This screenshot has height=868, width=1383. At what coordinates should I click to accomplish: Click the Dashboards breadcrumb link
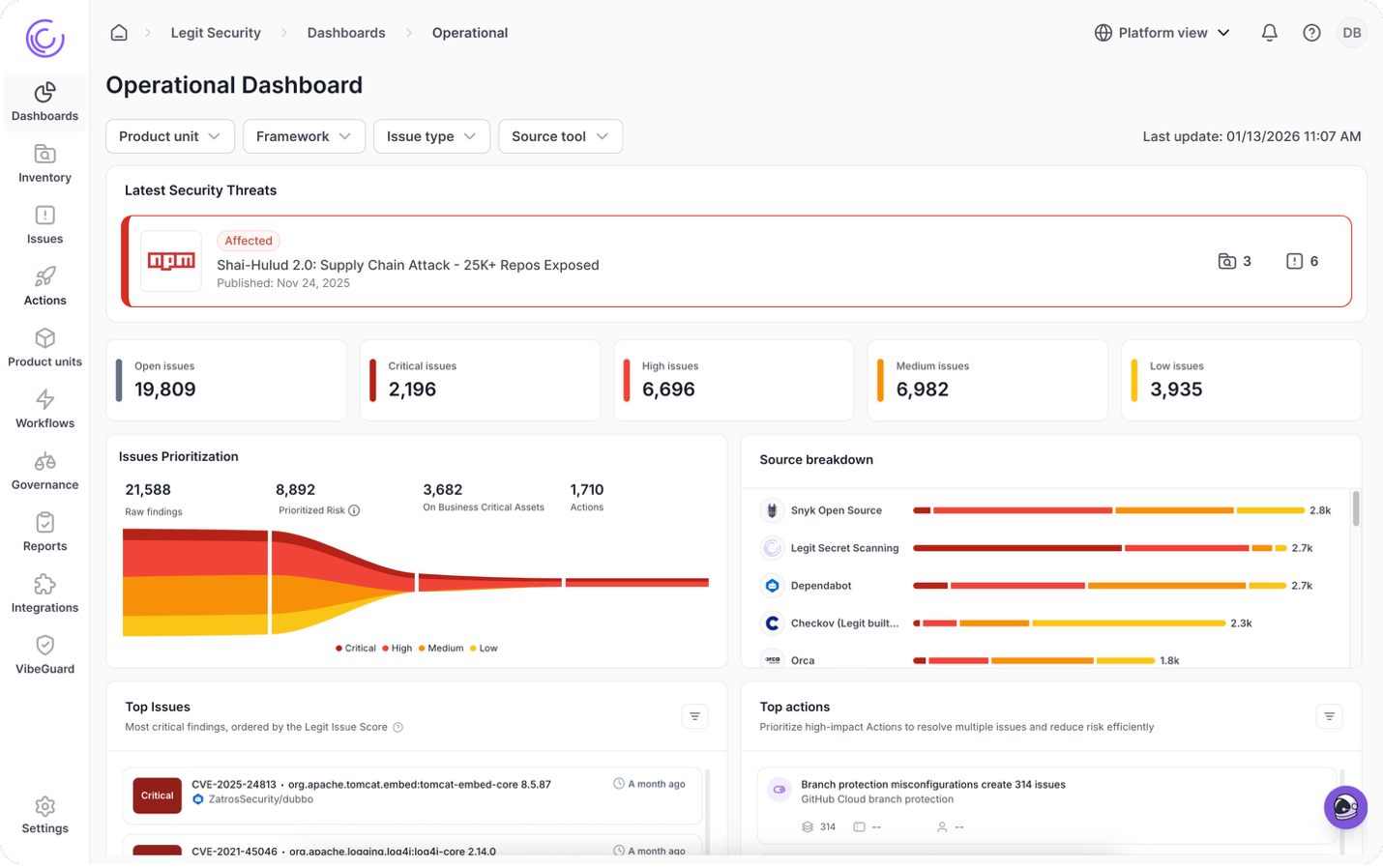pos(346,33)
